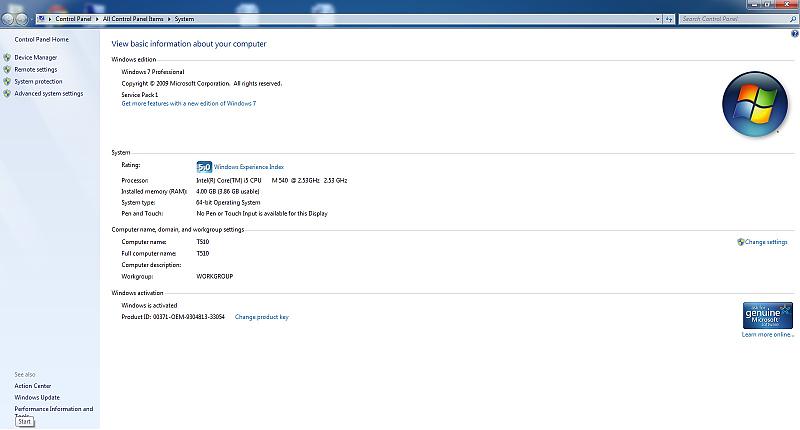Open the address bar history dropdown arrow
This screenshot has height=430, width=800.
pyautogui.click(x=656, y=19)
